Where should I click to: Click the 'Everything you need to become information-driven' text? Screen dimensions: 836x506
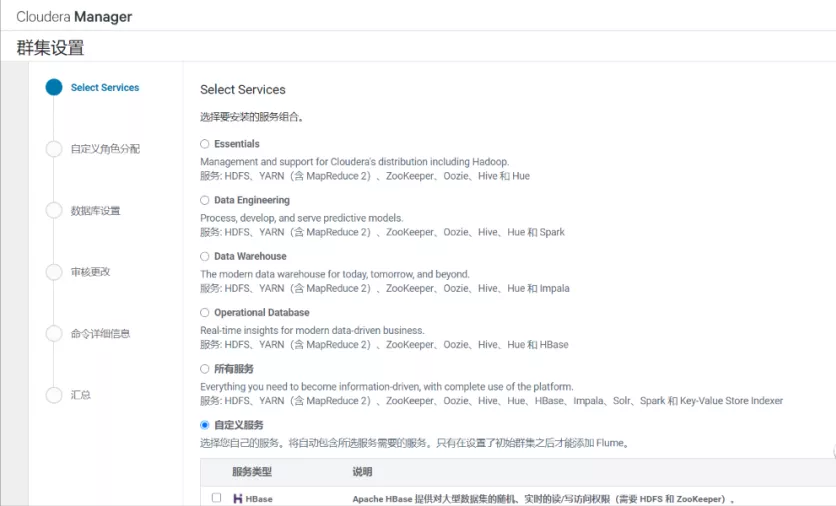tap(387, 387)
